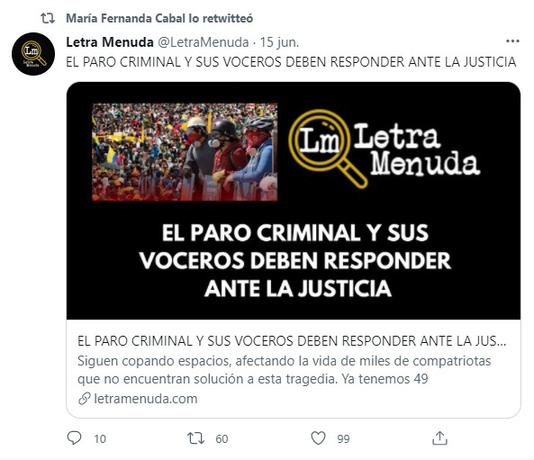Click the retweet arrows icon below the card
Screen dimensions: 534x460
click(196, 438)
